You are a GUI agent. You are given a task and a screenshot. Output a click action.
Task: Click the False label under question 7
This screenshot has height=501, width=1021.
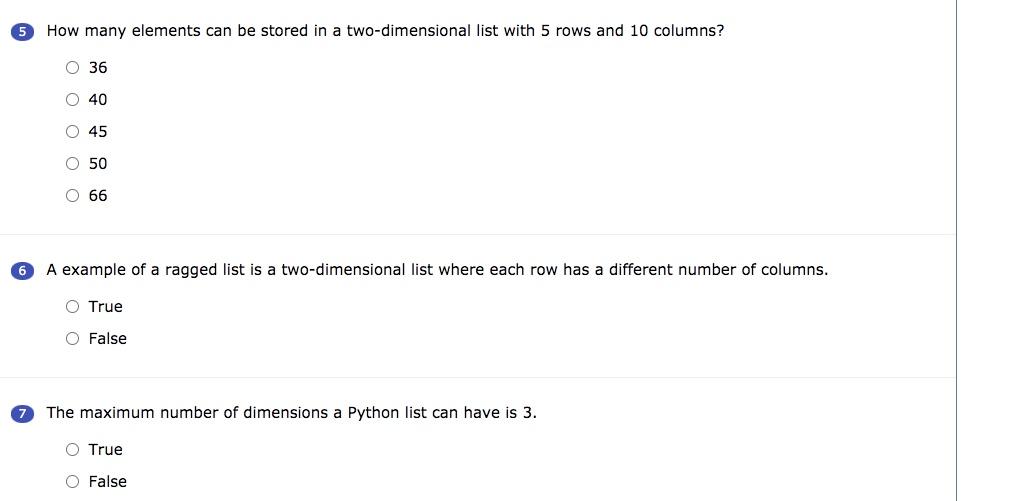107,481
